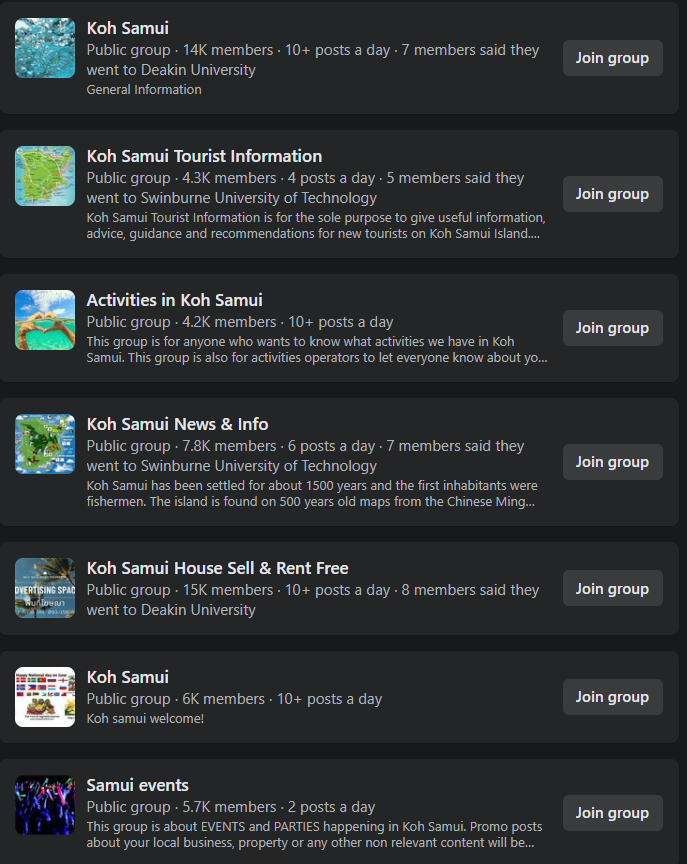The height and width of the screenshot is (864, 687).
Task: Join the Activities in Koh Samui group
Action: click(x=613, y=328)
